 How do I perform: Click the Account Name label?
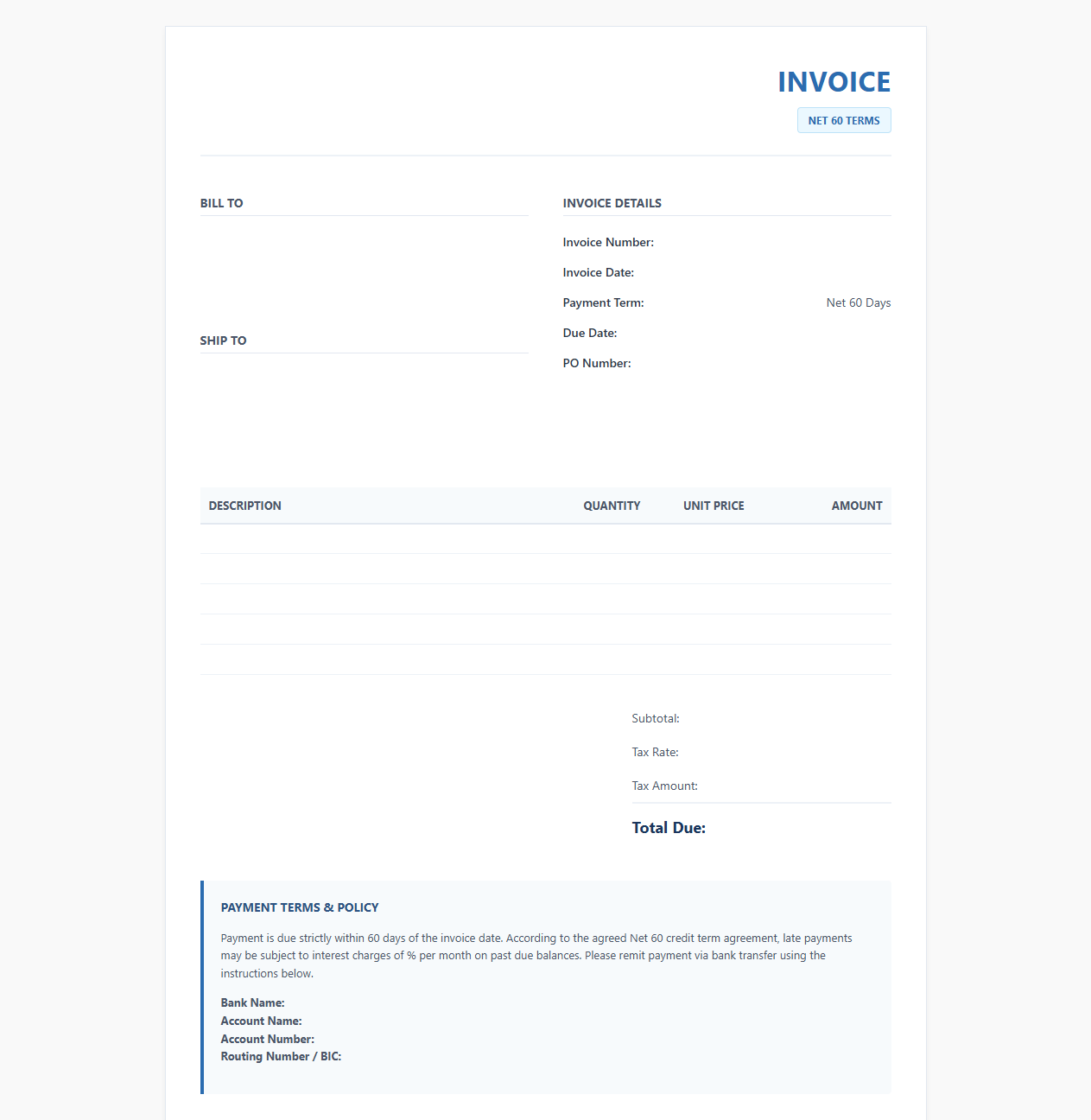coord(261,1021)
